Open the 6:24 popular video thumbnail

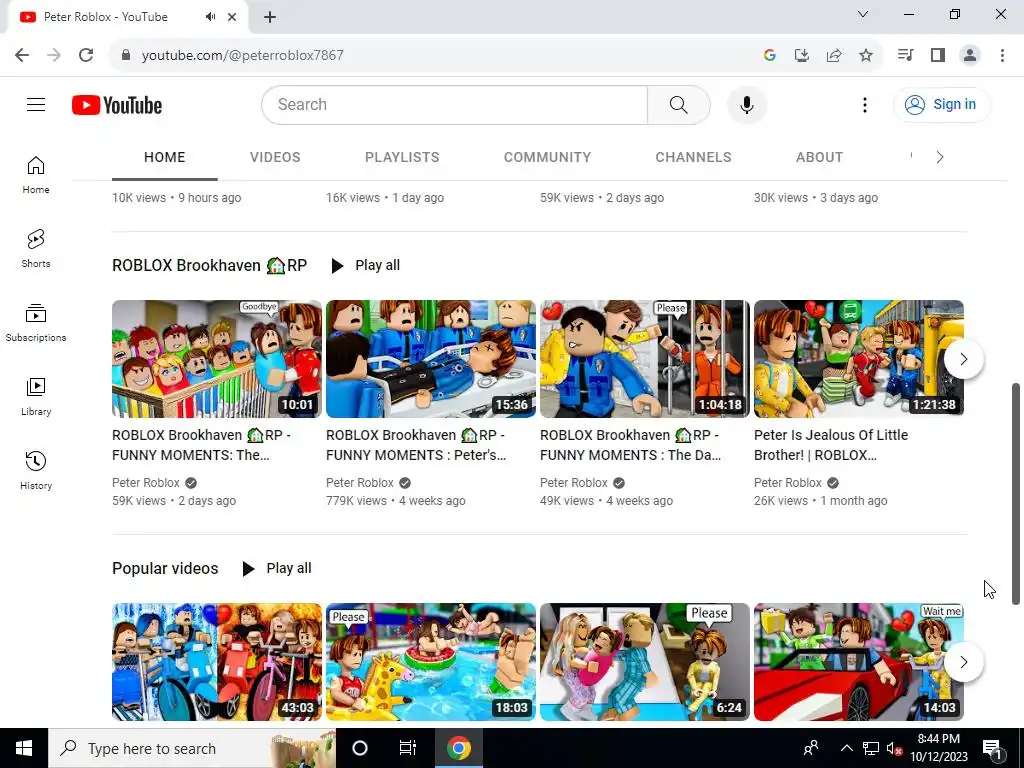pos(645,662)
